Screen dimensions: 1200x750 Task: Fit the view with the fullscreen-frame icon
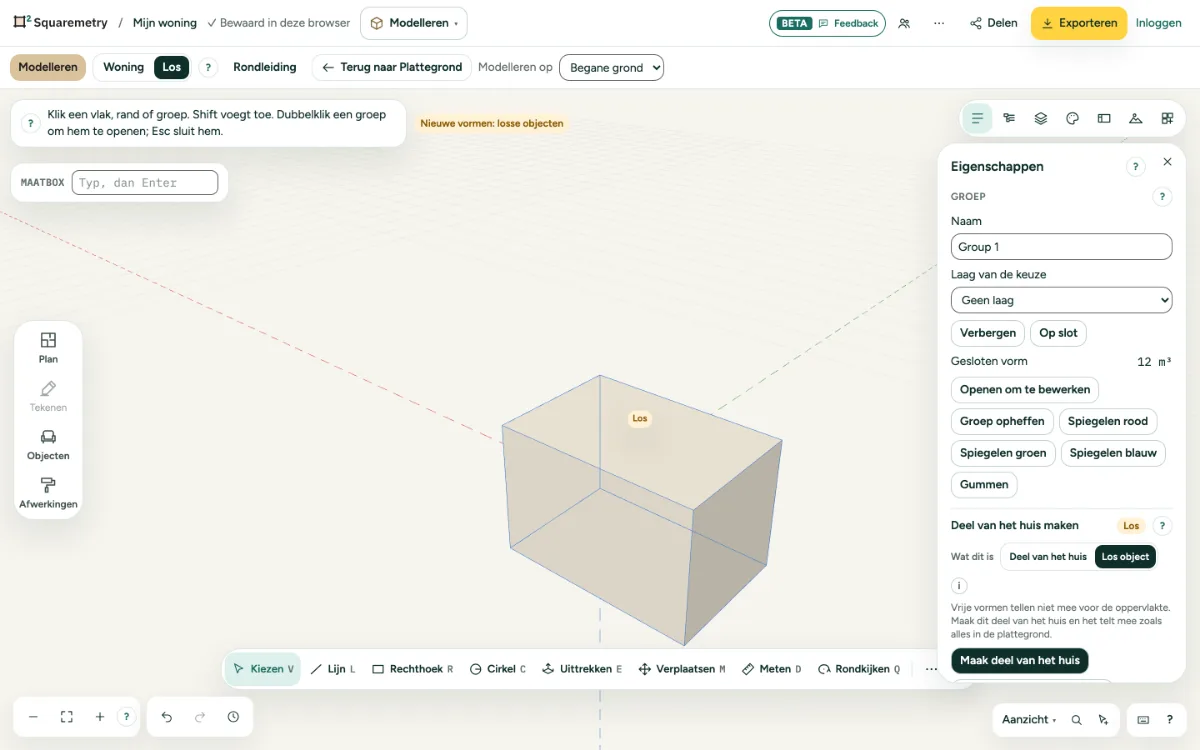point(67,717)
